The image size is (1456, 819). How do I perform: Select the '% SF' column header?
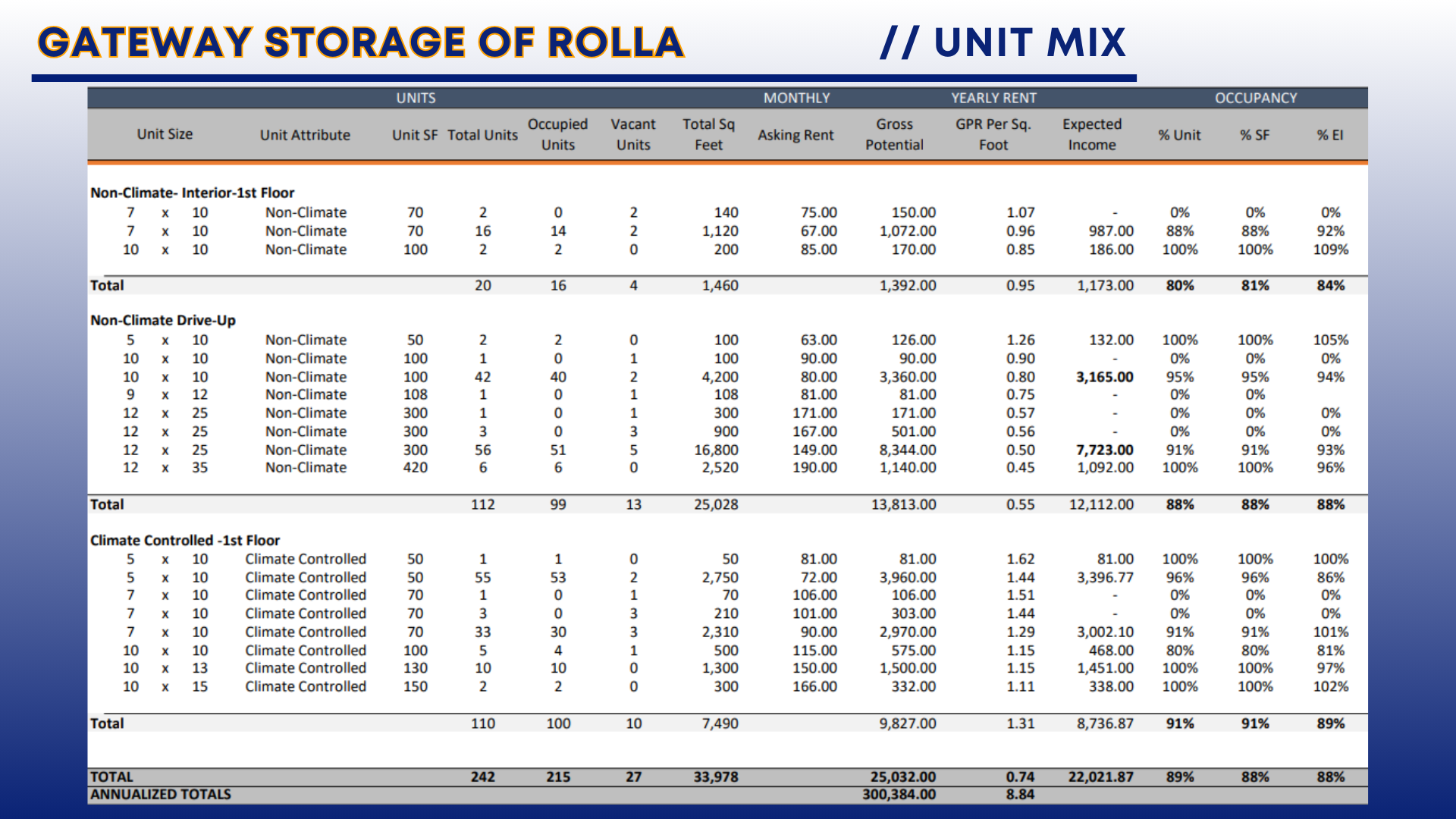1255,135
